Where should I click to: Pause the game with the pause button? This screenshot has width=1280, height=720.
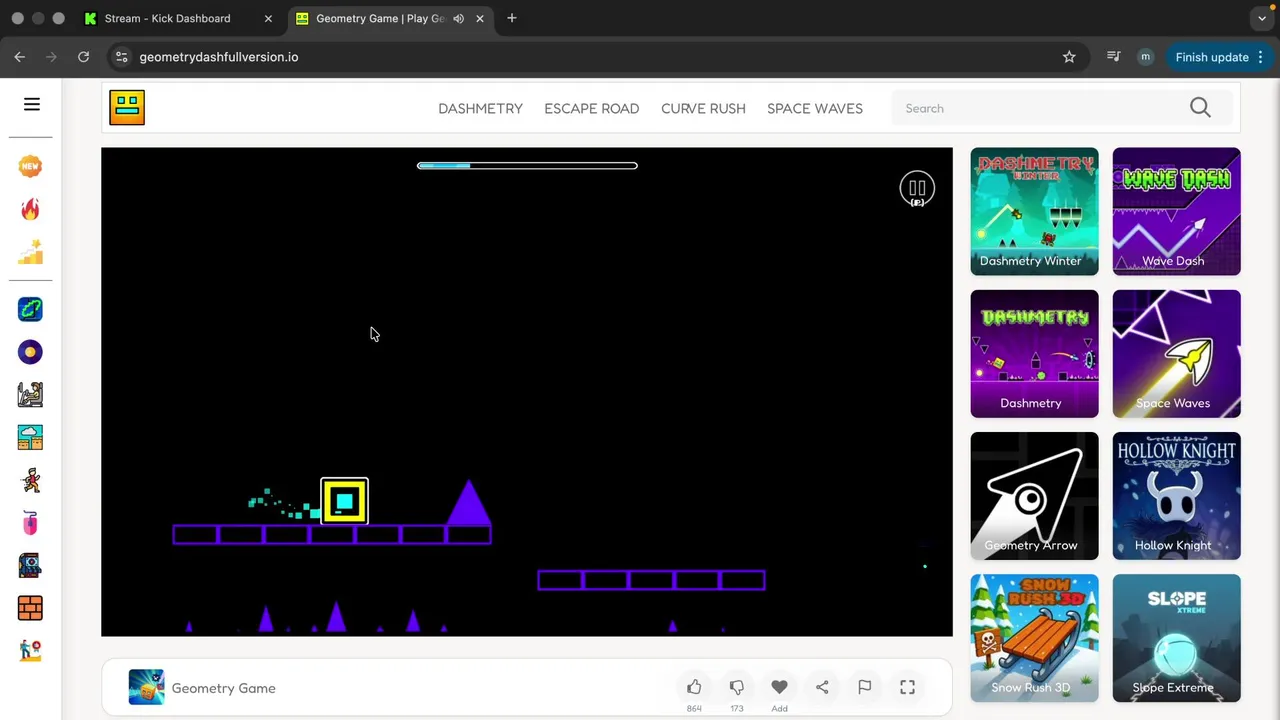(917, 189)
